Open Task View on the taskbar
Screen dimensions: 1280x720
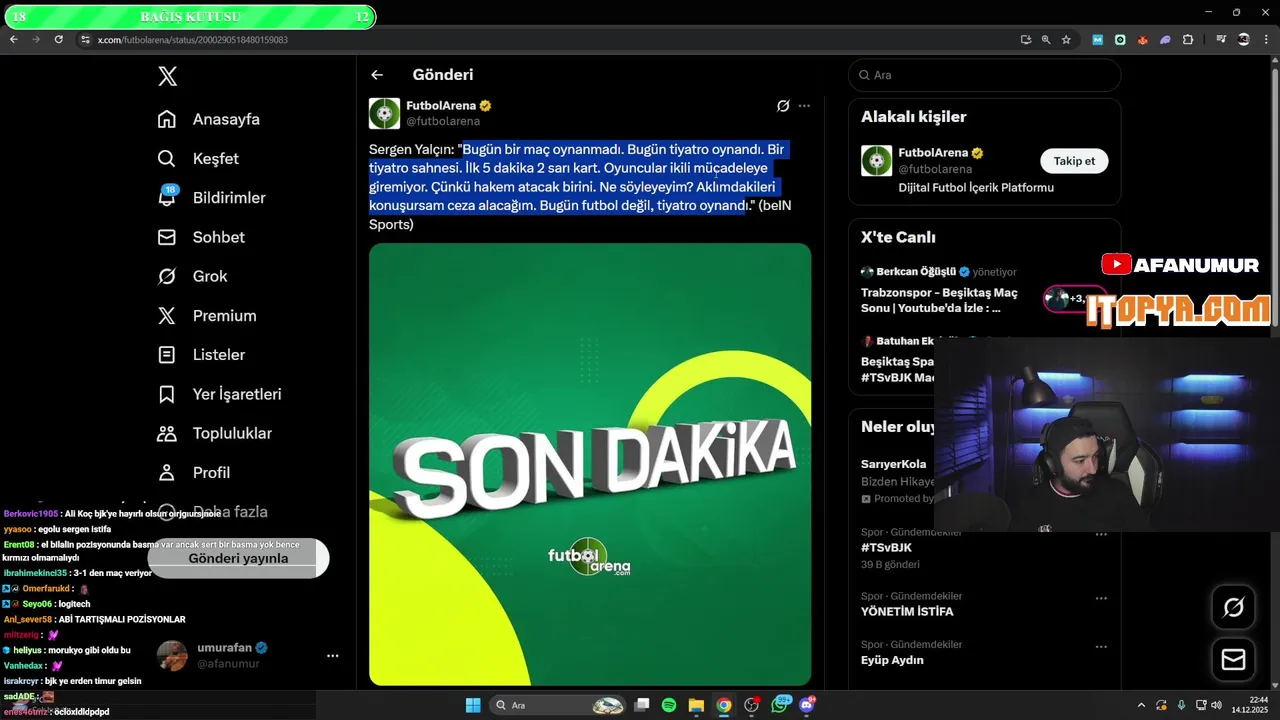(643, 705)
